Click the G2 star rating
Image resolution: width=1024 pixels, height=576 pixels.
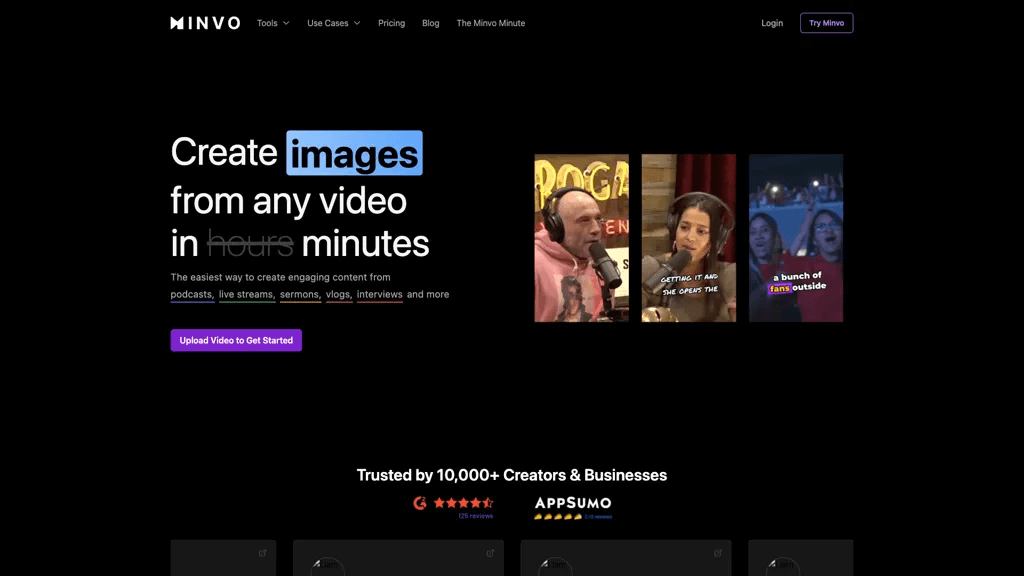(464, 503)
